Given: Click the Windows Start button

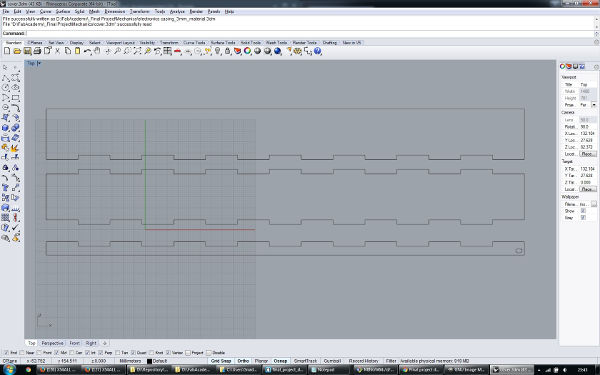Looking at the screenshot, I should click(10, 370).
